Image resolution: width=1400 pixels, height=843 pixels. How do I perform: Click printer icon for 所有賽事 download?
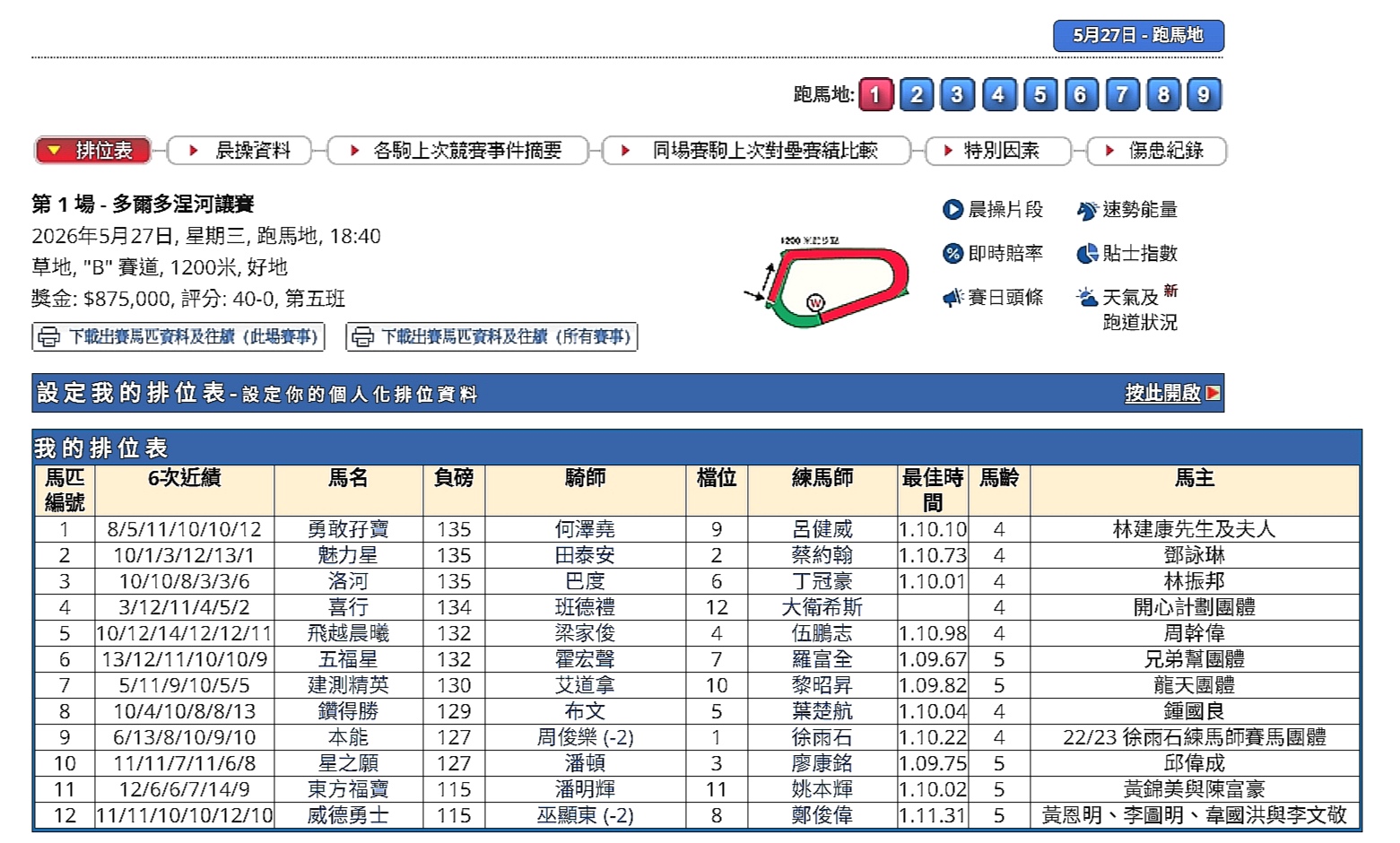pyautogui.click(x=362, y=337)
